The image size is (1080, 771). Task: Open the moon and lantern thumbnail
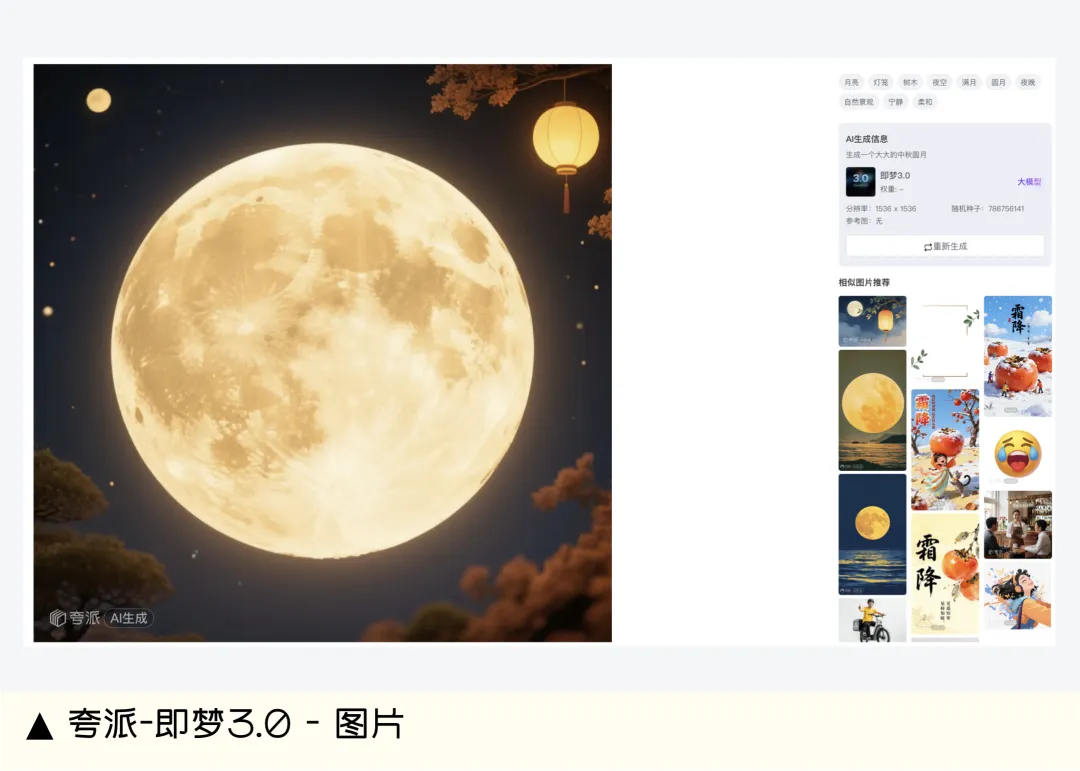tap(872, 321)
